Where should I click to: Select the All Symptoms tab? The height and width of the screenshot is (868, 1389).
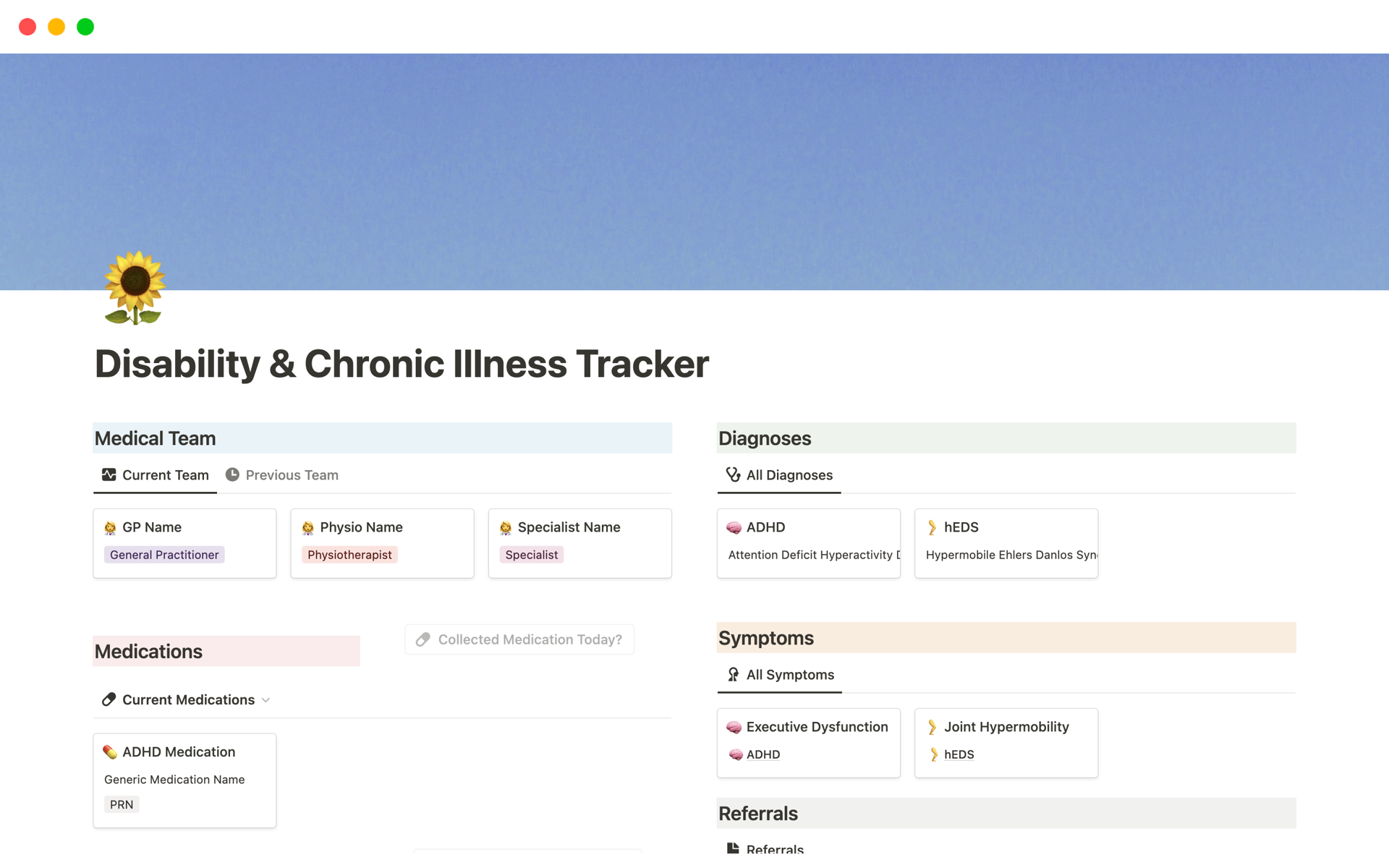[x=790, y=674]
